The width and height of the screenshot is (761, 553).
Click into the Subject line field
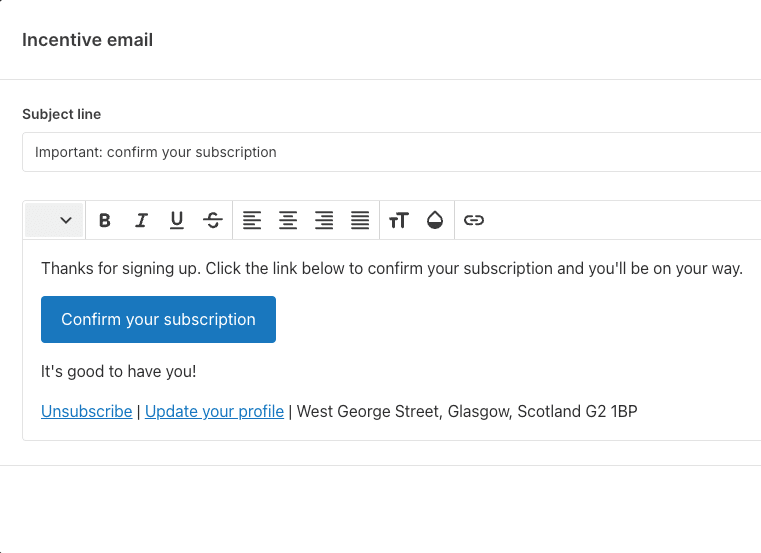391,152
